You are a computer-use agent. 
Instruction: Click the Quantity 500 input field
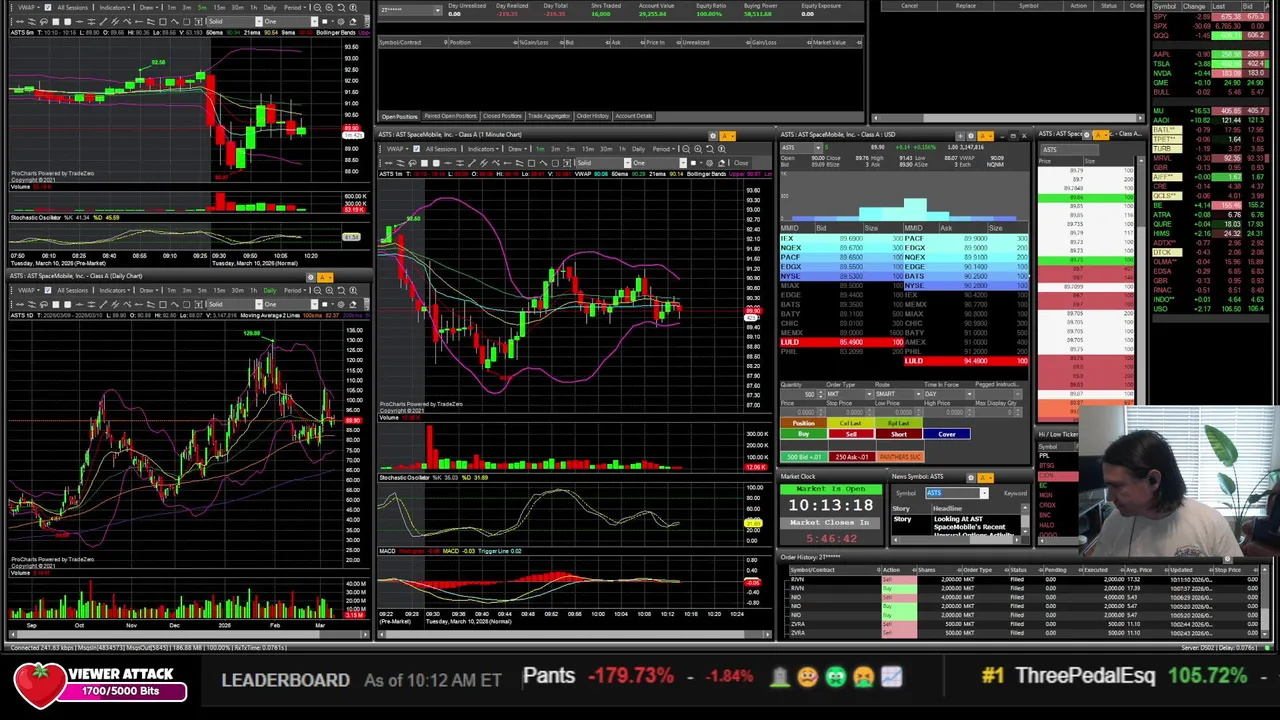pyautogui.click(x=803, y=394)
